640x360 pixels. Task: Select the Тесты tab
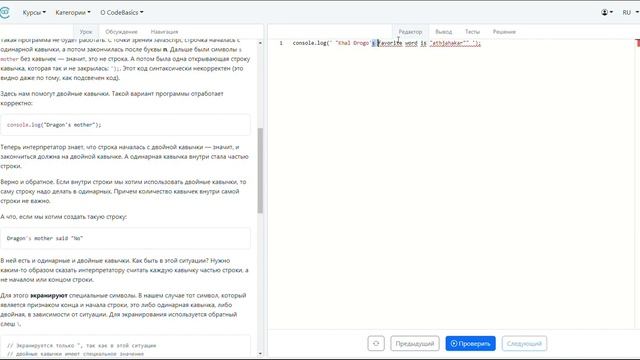coord(472,31)
